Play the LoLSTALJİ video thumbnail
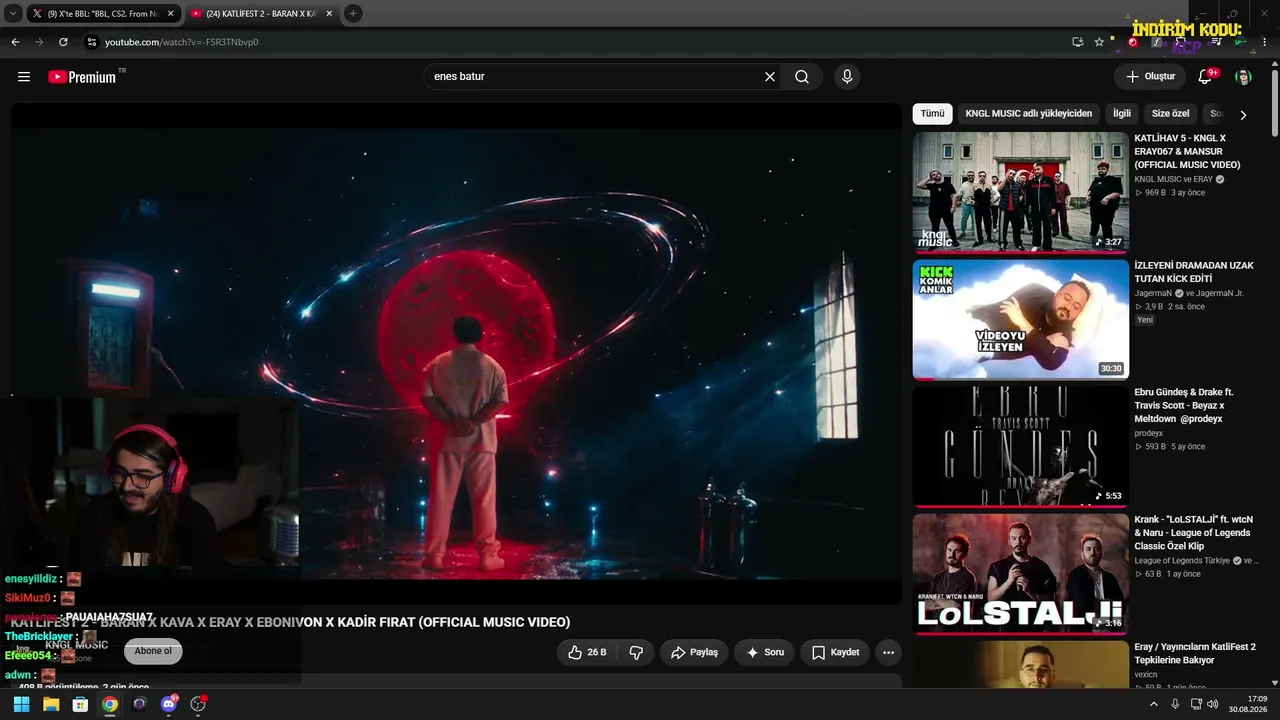The image size is (1280, 720). [1020, 574]
